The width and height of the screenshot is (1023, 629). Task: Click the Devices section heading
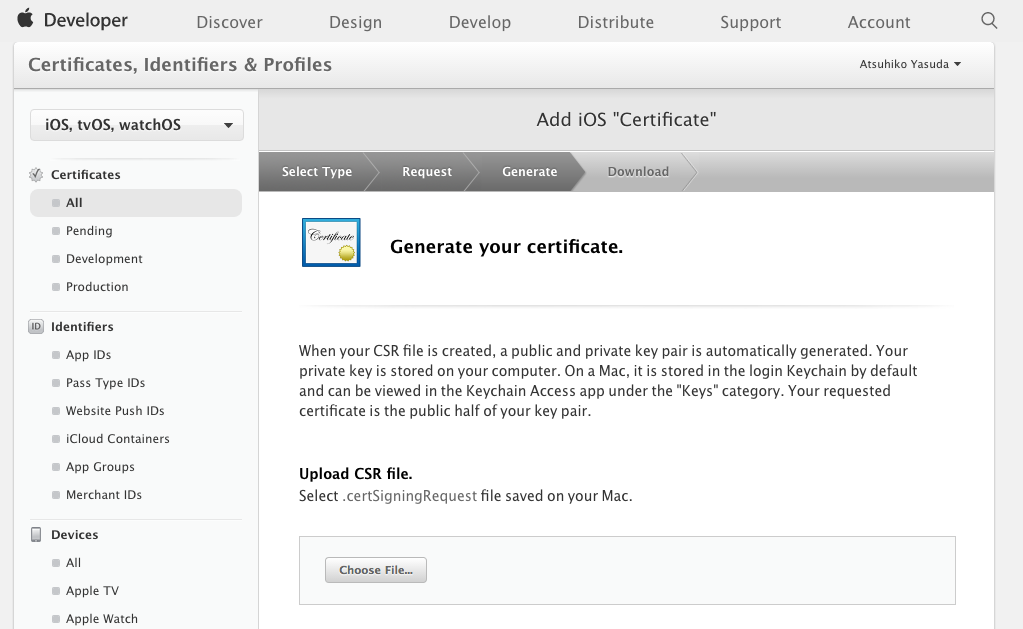(74, 535)
